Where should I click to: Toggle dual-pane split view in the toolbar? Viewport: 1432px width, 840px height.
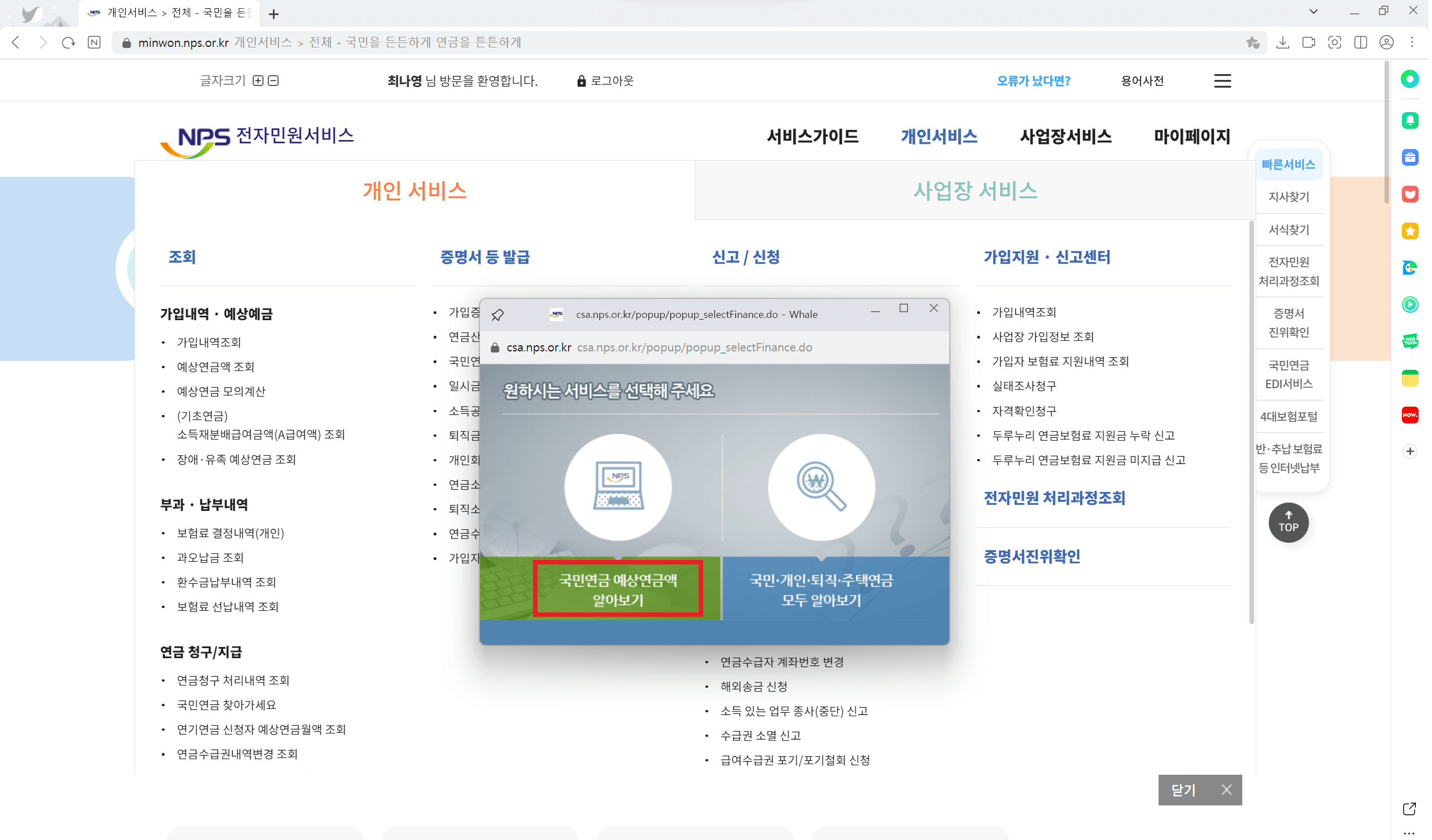(x=1360, y=42)
